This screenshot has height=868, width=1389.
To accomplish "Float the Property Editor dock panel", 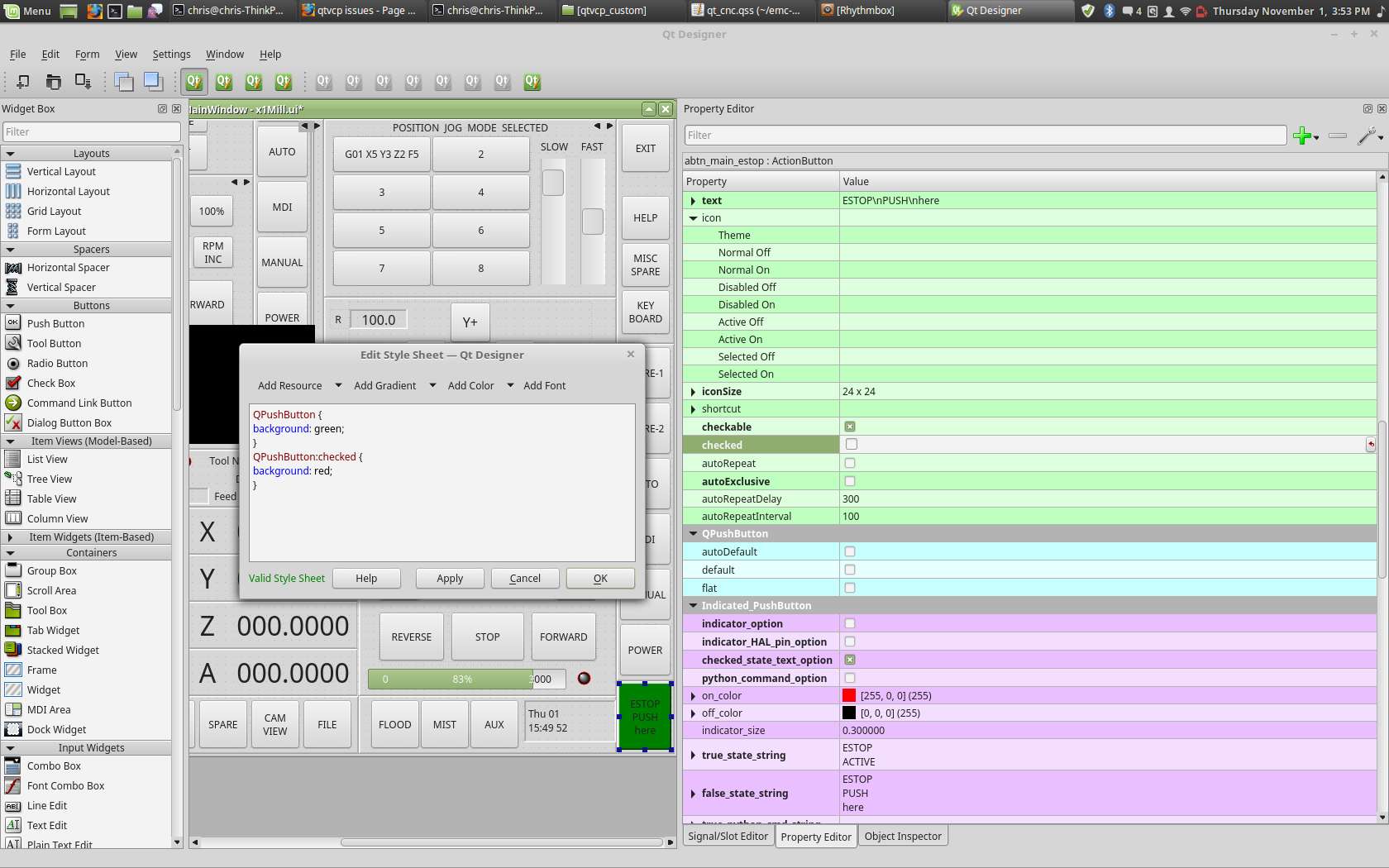I will pos(1368,109).
